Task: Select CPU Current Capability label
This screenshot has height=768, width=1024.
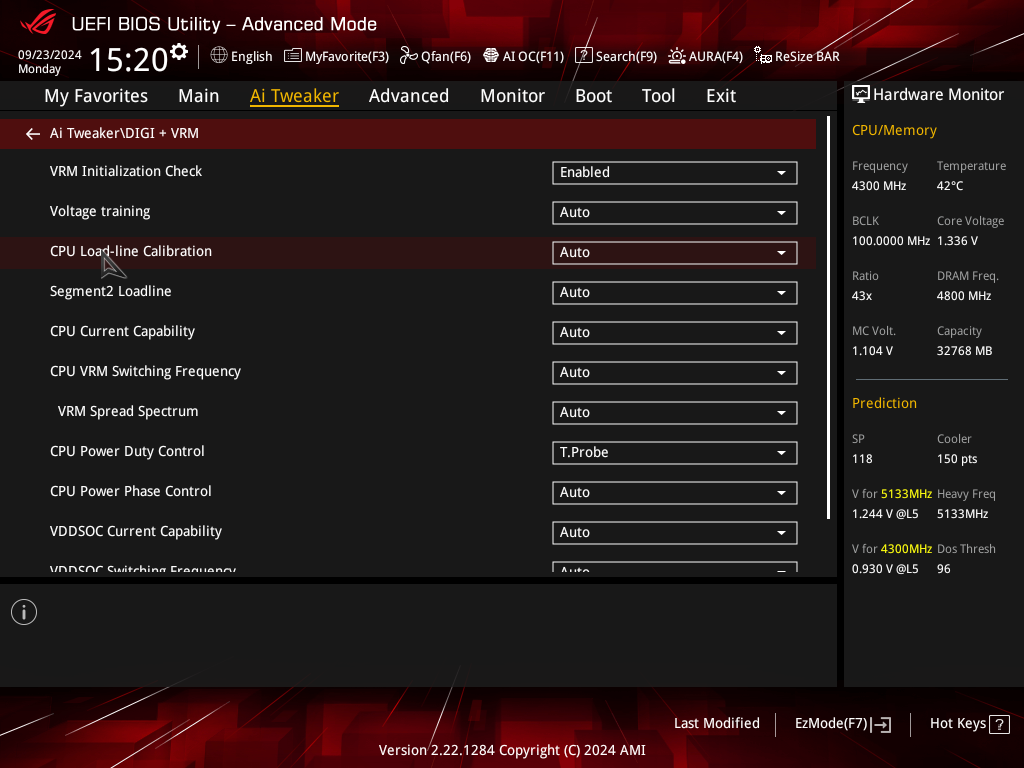Action: [x=122, y=332]
